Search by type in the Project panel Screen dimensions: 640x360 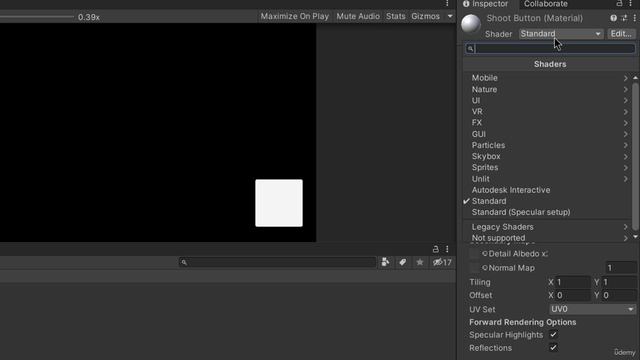[385, 262]
